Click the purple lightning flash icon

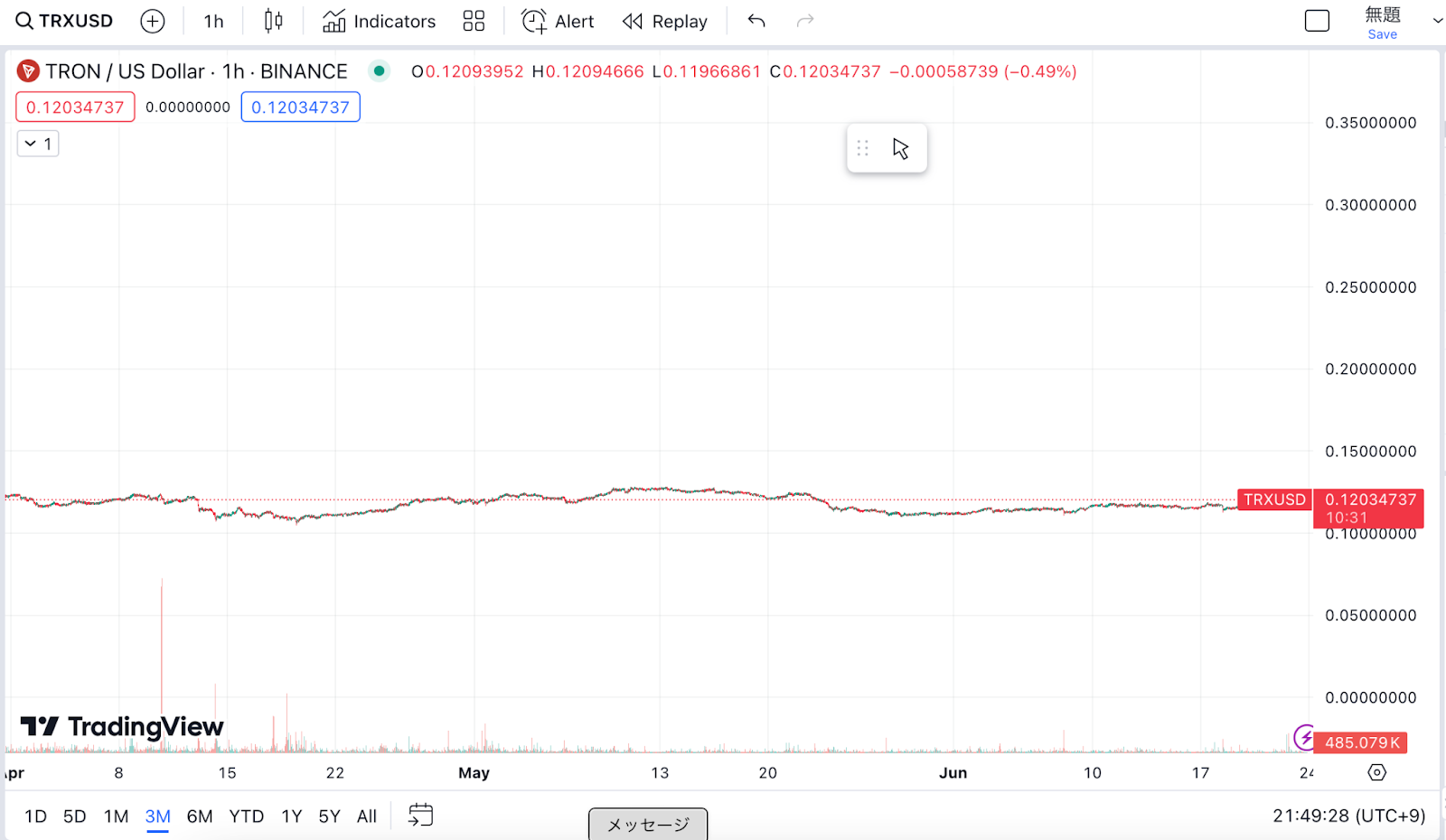(x=1304, y=738)
